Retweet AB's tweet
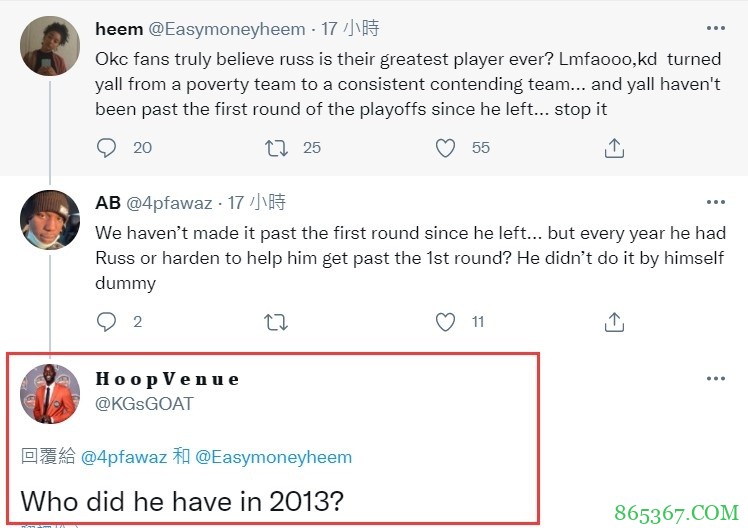Image resolution: width=748 pixels, height=528 pixels. pos(277,322)
